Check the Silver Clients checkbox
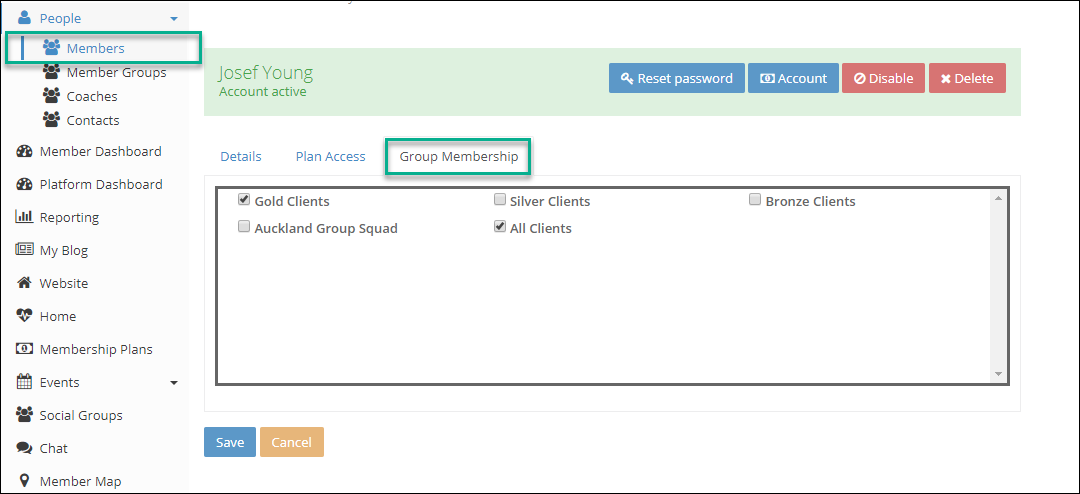The height and width of the screenshot is (494, 1080). tap(500, 200)
